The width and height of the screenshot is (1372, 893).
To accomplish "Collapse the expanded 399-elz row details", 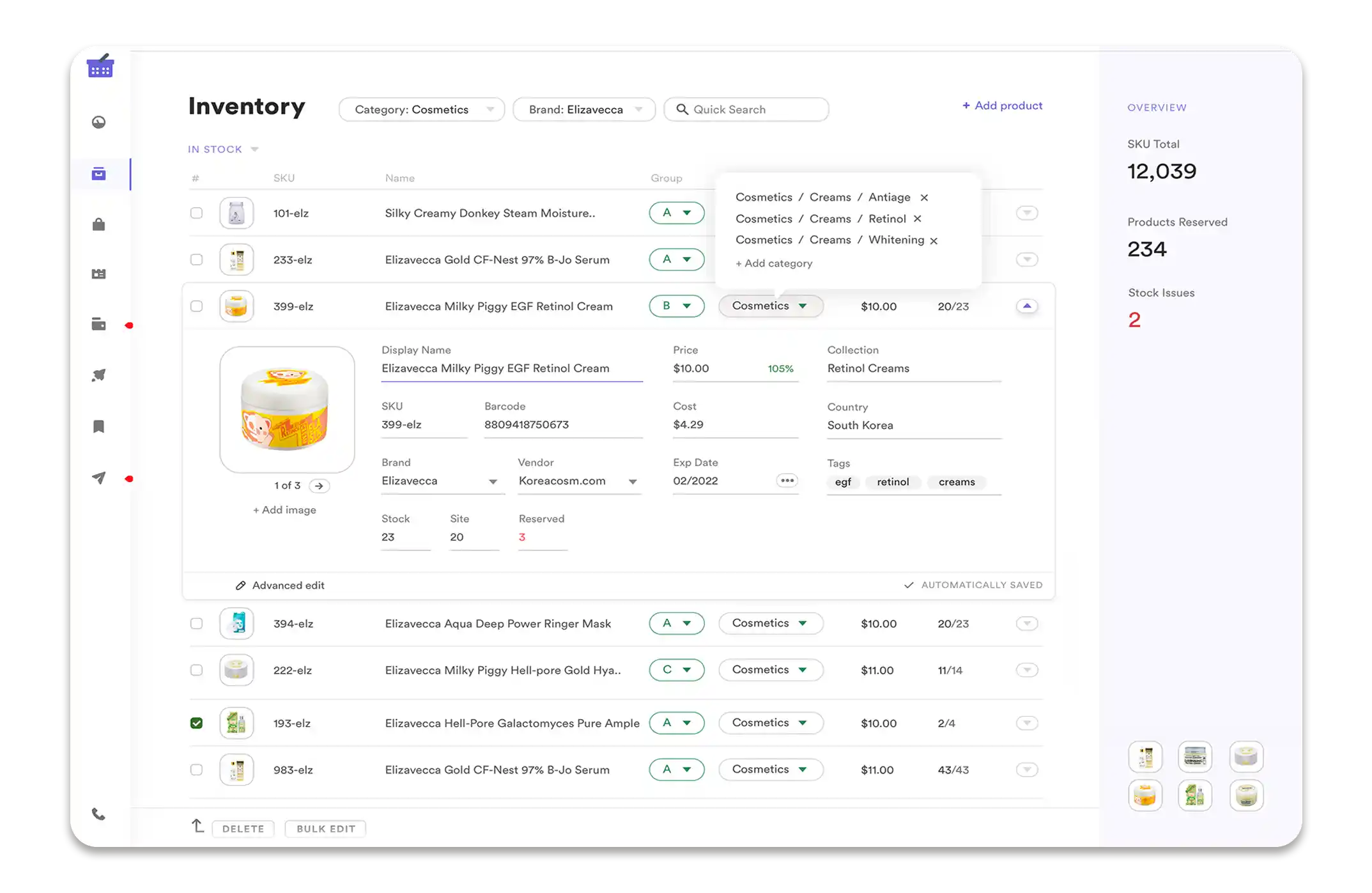I will tap(1027, 306).
